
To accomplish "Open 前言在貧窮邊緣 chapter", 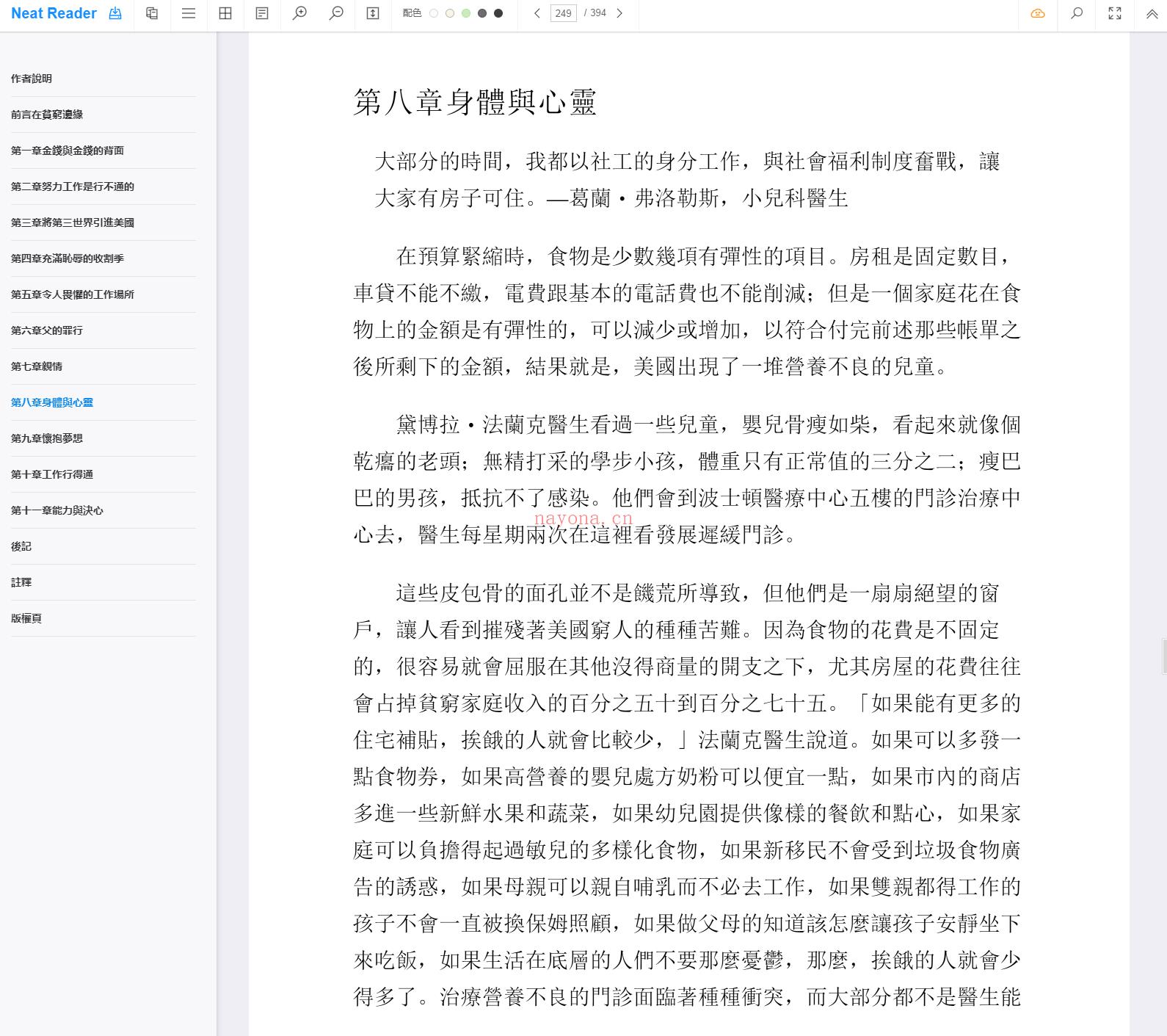I will tap(47, 115).
